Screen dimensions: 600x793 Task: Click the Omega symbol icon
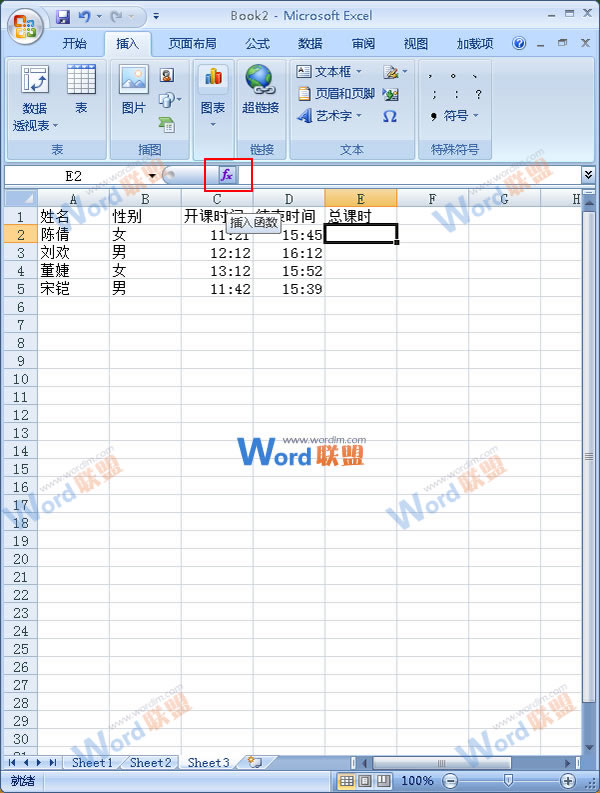[390, 116]
